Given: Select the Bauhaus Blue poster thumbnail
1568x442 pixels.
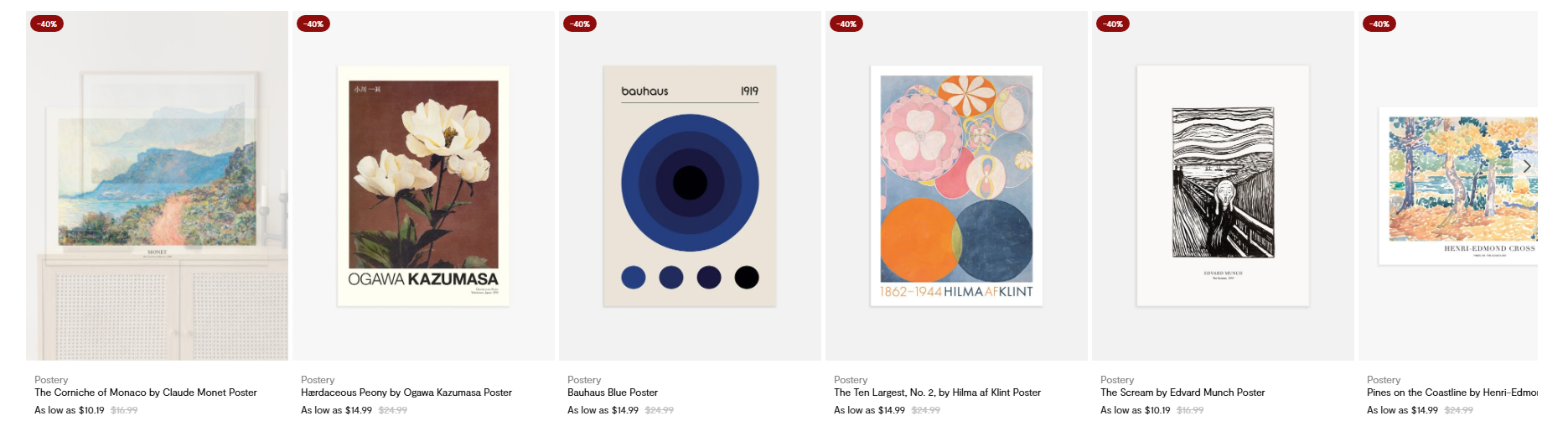Looking at the screenshot, I should point(690,185).
